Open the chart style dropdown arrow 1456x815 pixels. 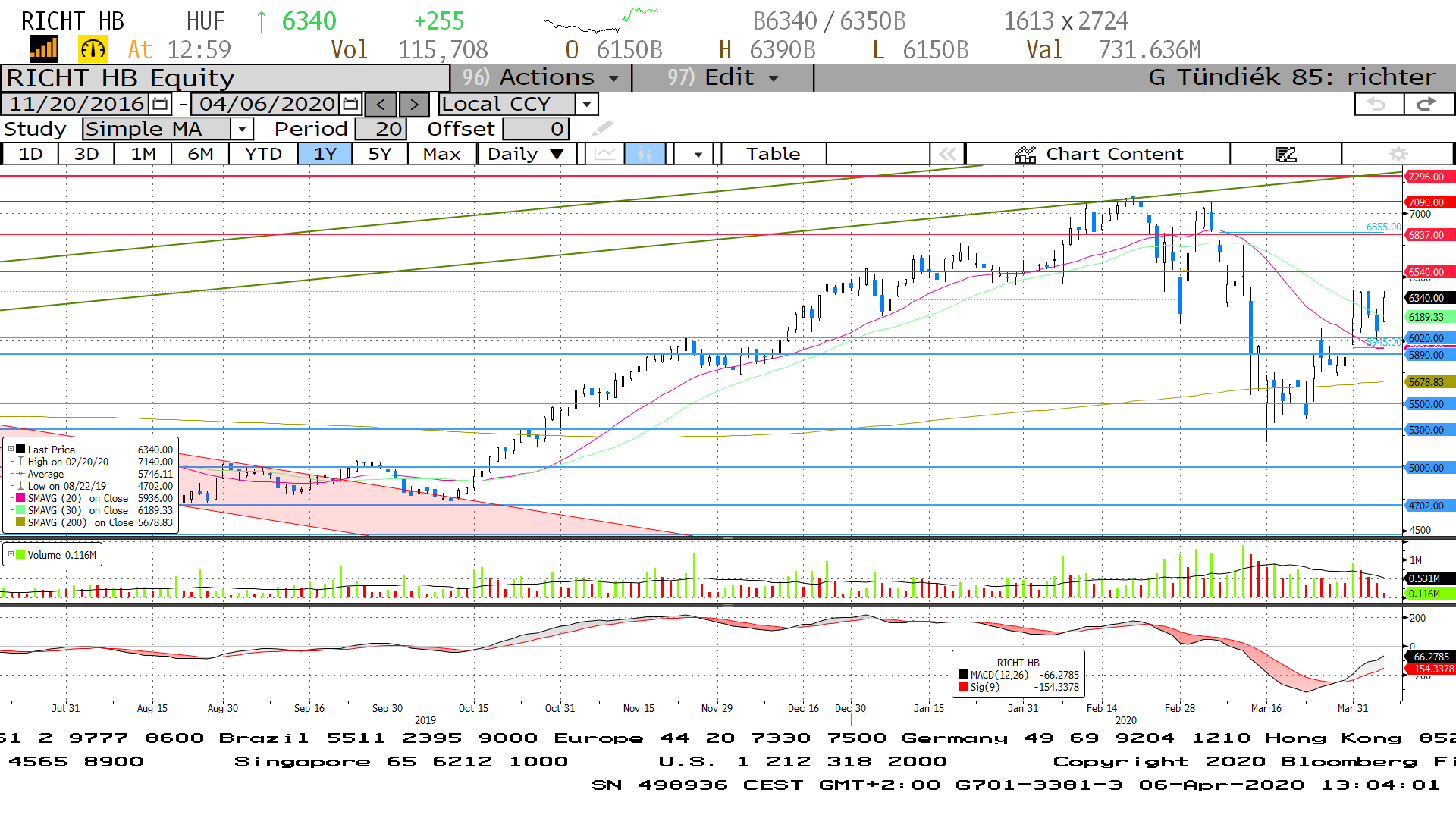(698, 154)
